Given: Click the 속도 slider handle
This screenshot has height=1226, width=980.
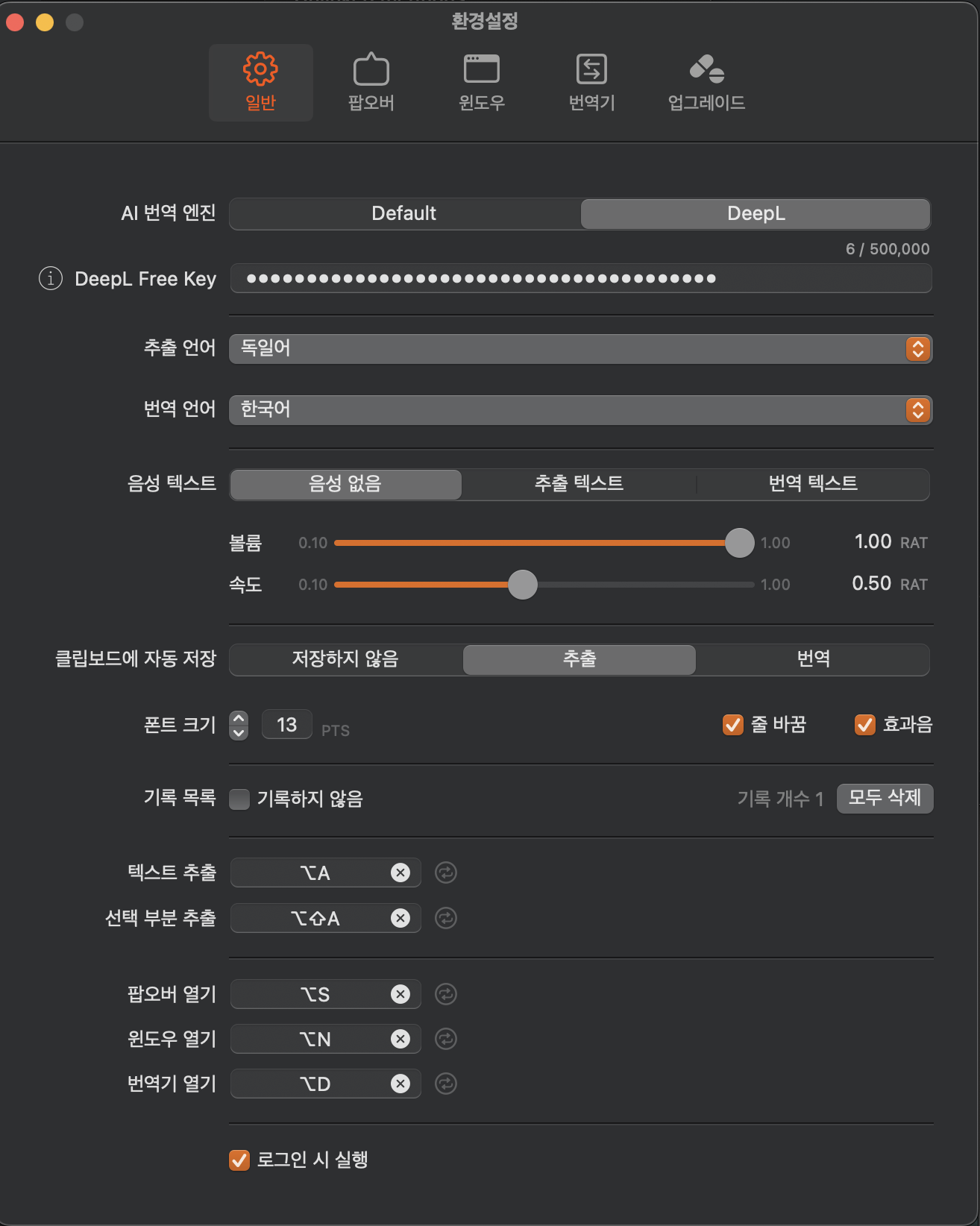Looking at the screenshot, I should point(523,585).
